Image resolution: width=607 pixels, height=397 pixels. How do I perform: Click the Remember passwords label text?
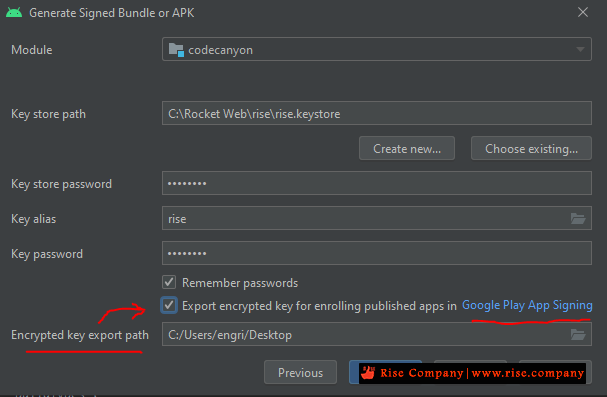pyautogui.click(x=240, y=283)
